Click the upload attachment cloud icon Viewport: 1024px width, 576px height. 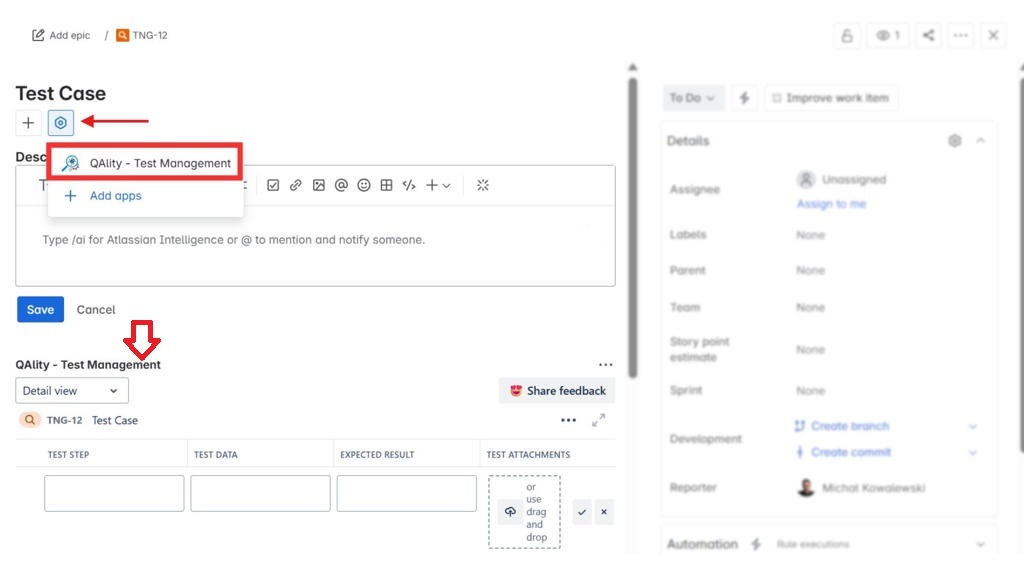pos(510,512)
